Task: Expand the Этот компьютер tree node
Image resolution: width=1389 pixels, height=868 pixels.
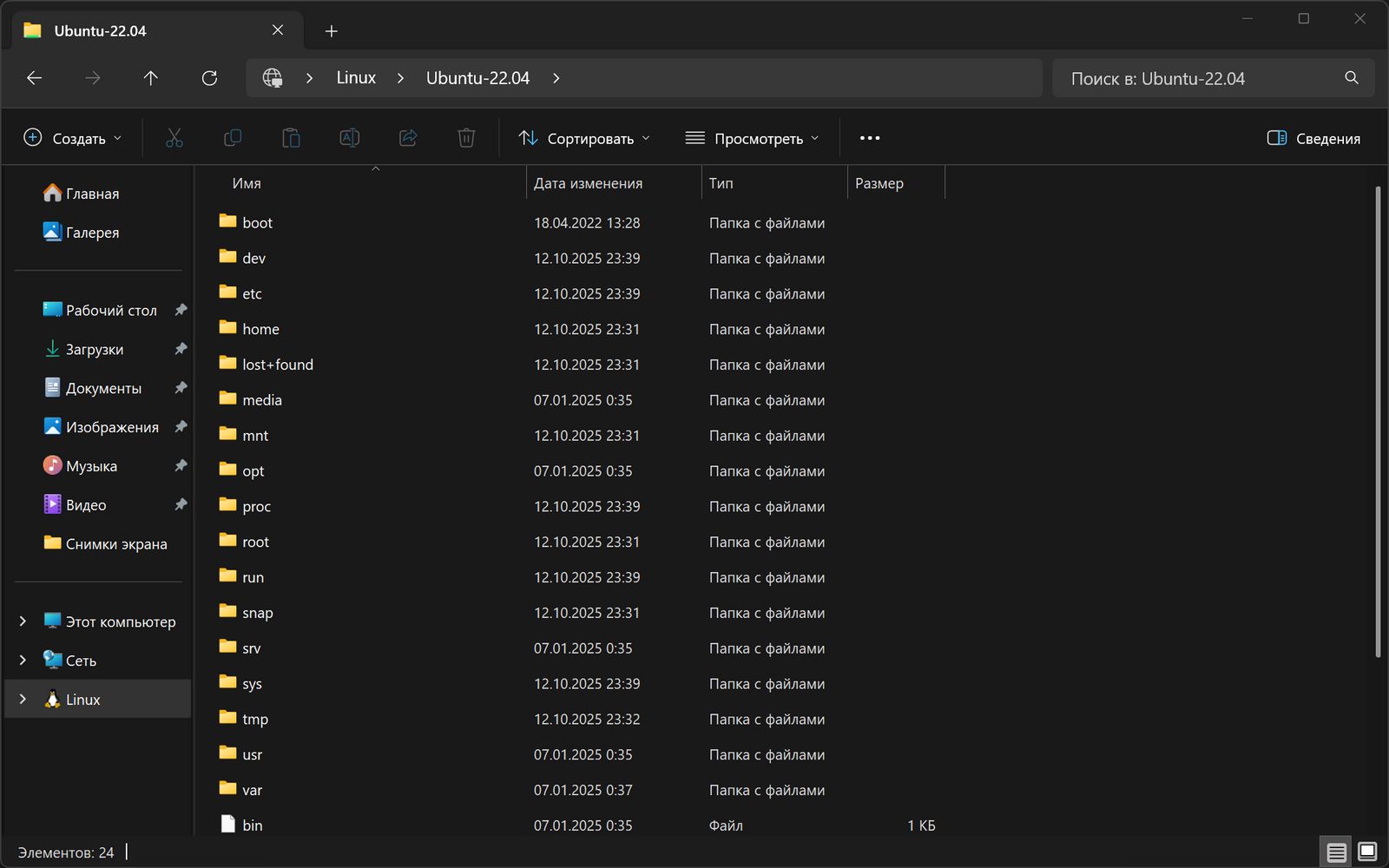Action: [23, 621]
